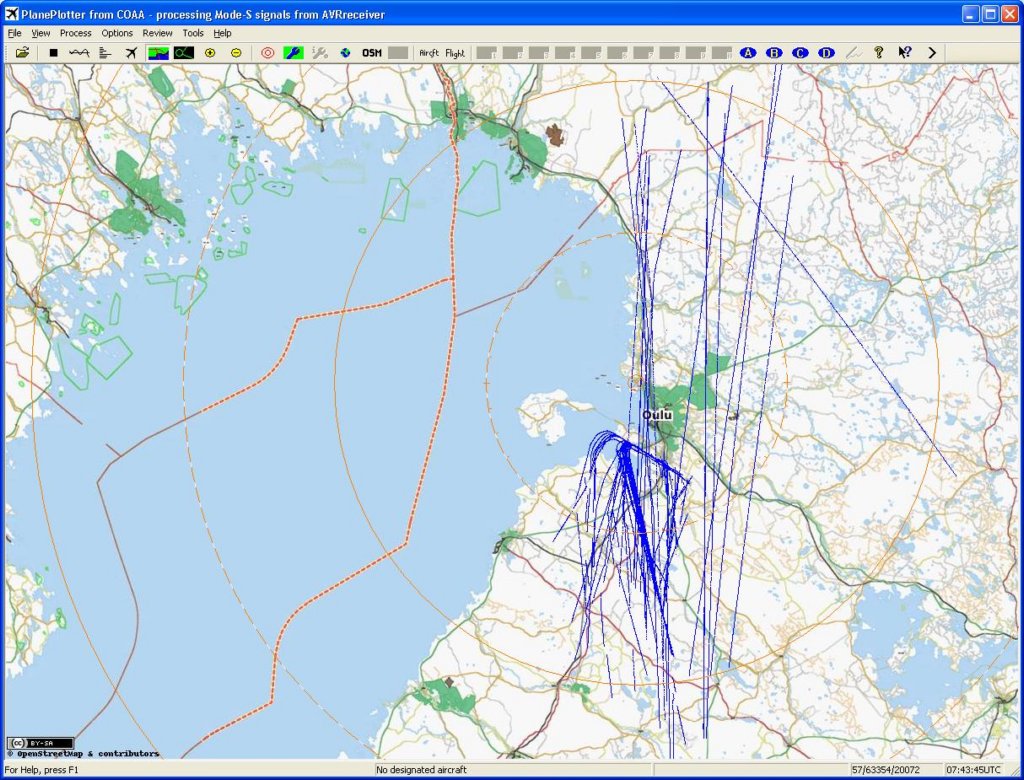
Task: Click the OSM map download button
Action: (372, 53)
